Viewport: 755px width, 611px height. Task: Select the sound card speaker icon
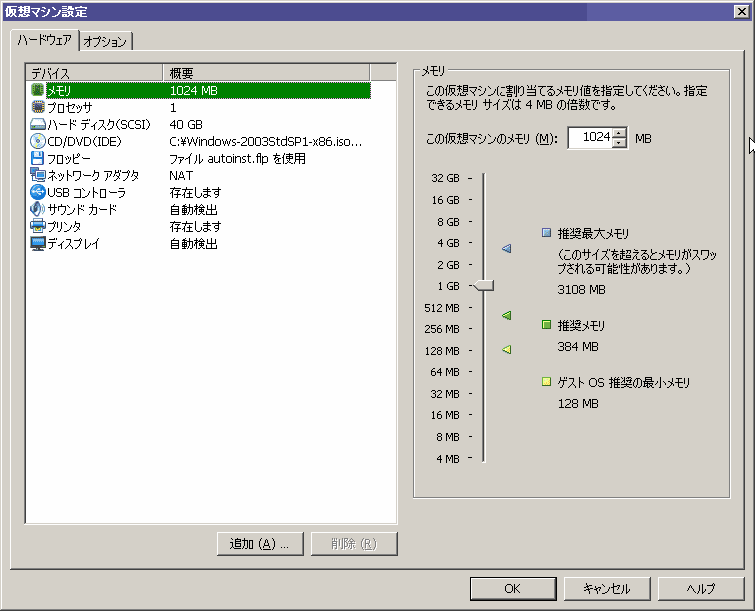tap(38, 209)
